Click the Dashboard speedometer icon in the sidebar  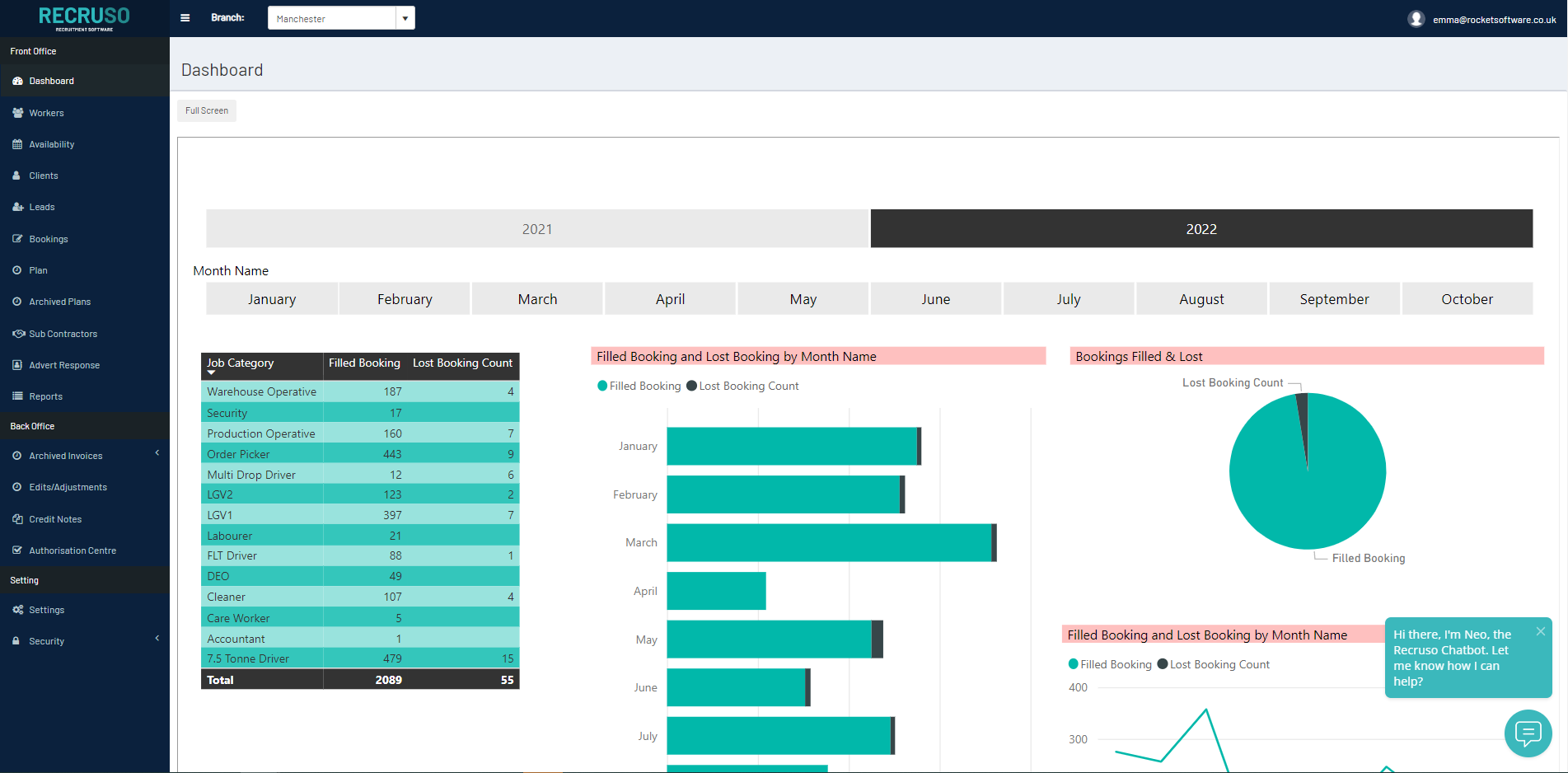[17, 81]
